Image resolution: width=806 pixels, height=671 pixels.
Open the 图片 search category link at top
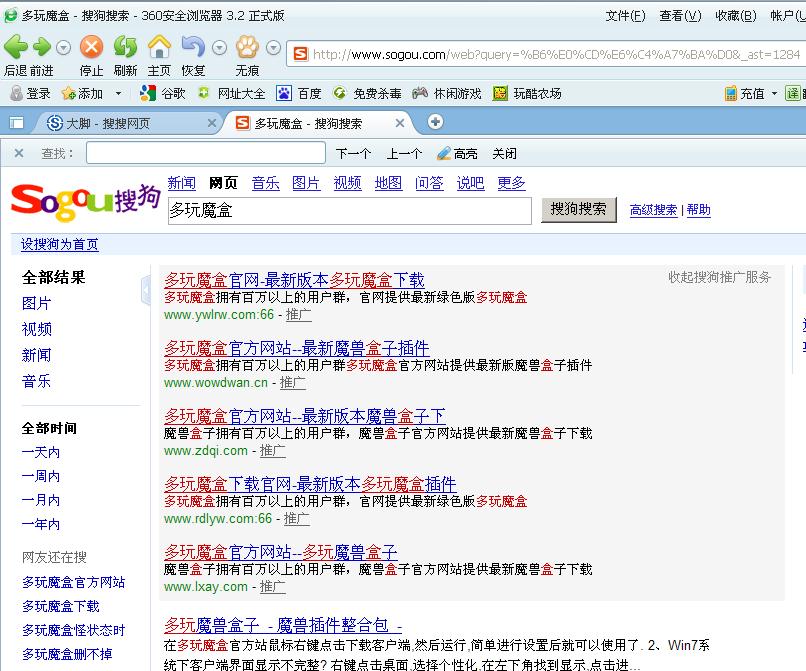coord(306,183)
